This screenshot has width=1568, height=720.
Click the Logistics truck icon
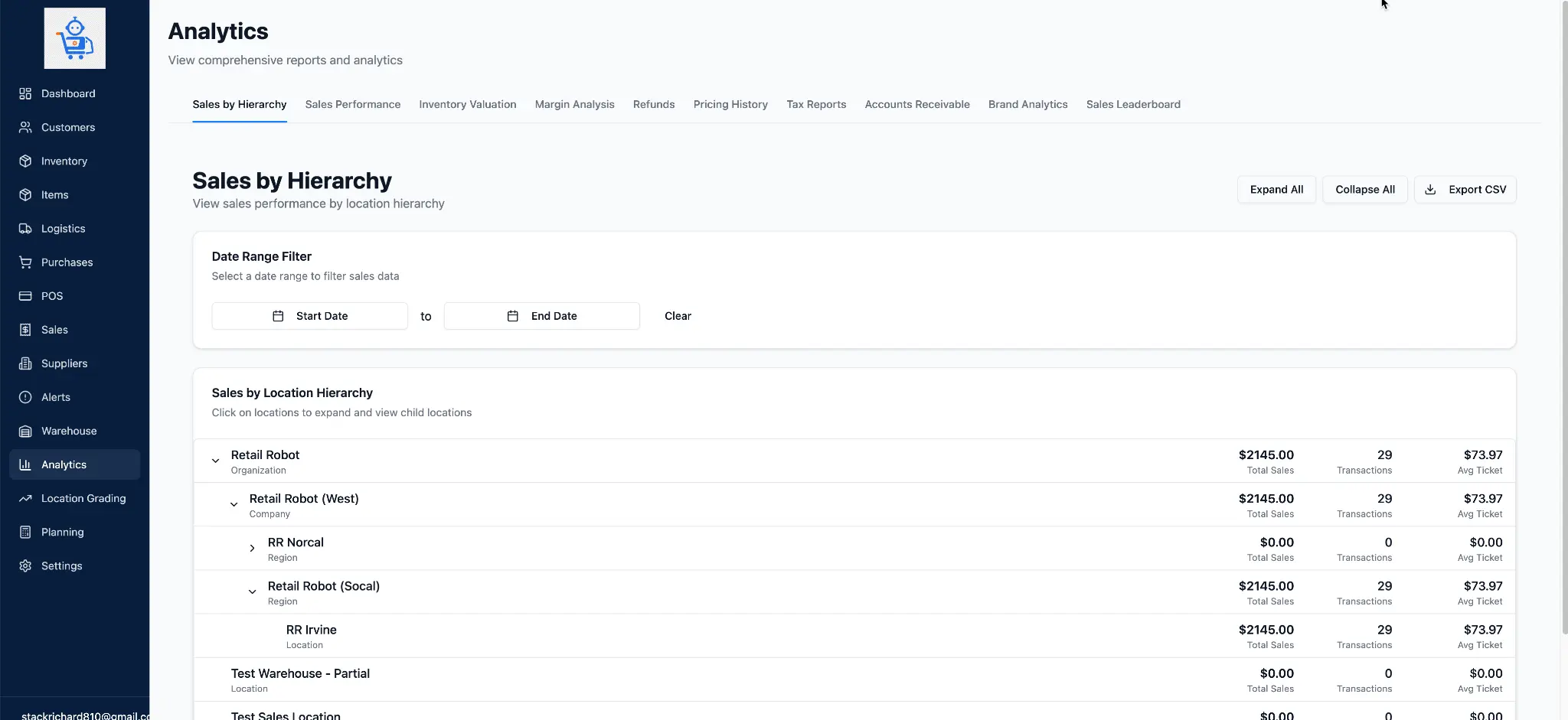click(x=25, y=228)
